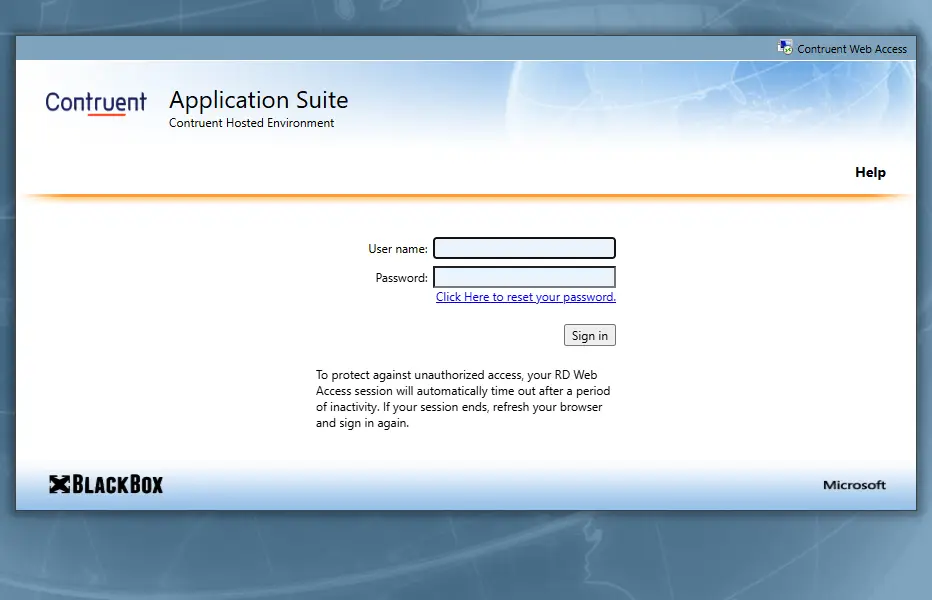Click the session timeout notice paragraph
The height and width of the screenshot is (600, 932).
click(463, 399)
